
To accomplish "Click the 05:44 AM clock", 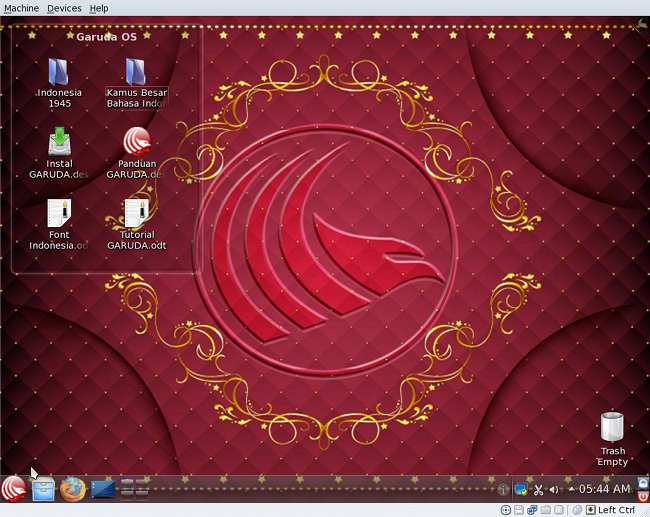I will [604, 489].
